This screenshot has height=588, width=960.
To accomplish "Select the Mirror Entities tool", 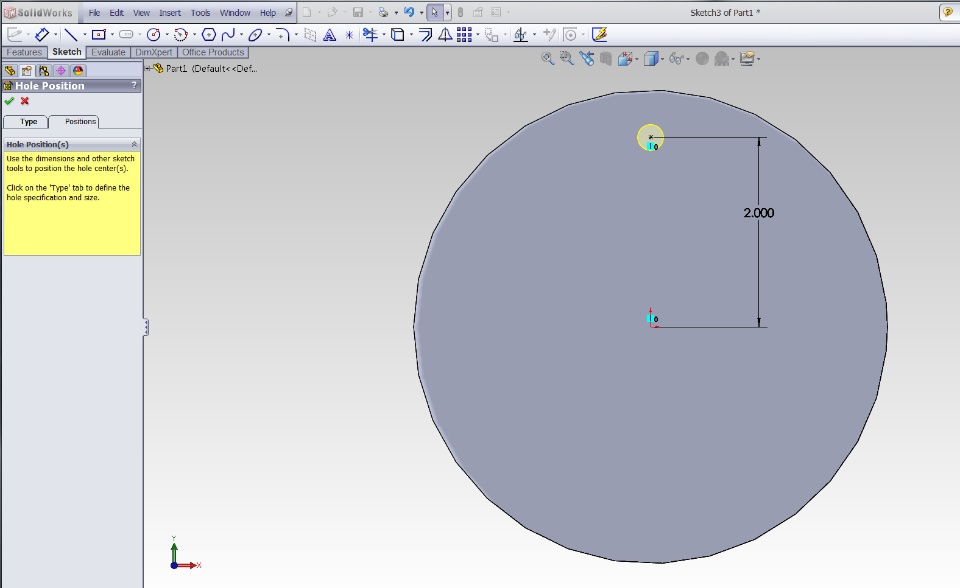I will click(445, 35).
